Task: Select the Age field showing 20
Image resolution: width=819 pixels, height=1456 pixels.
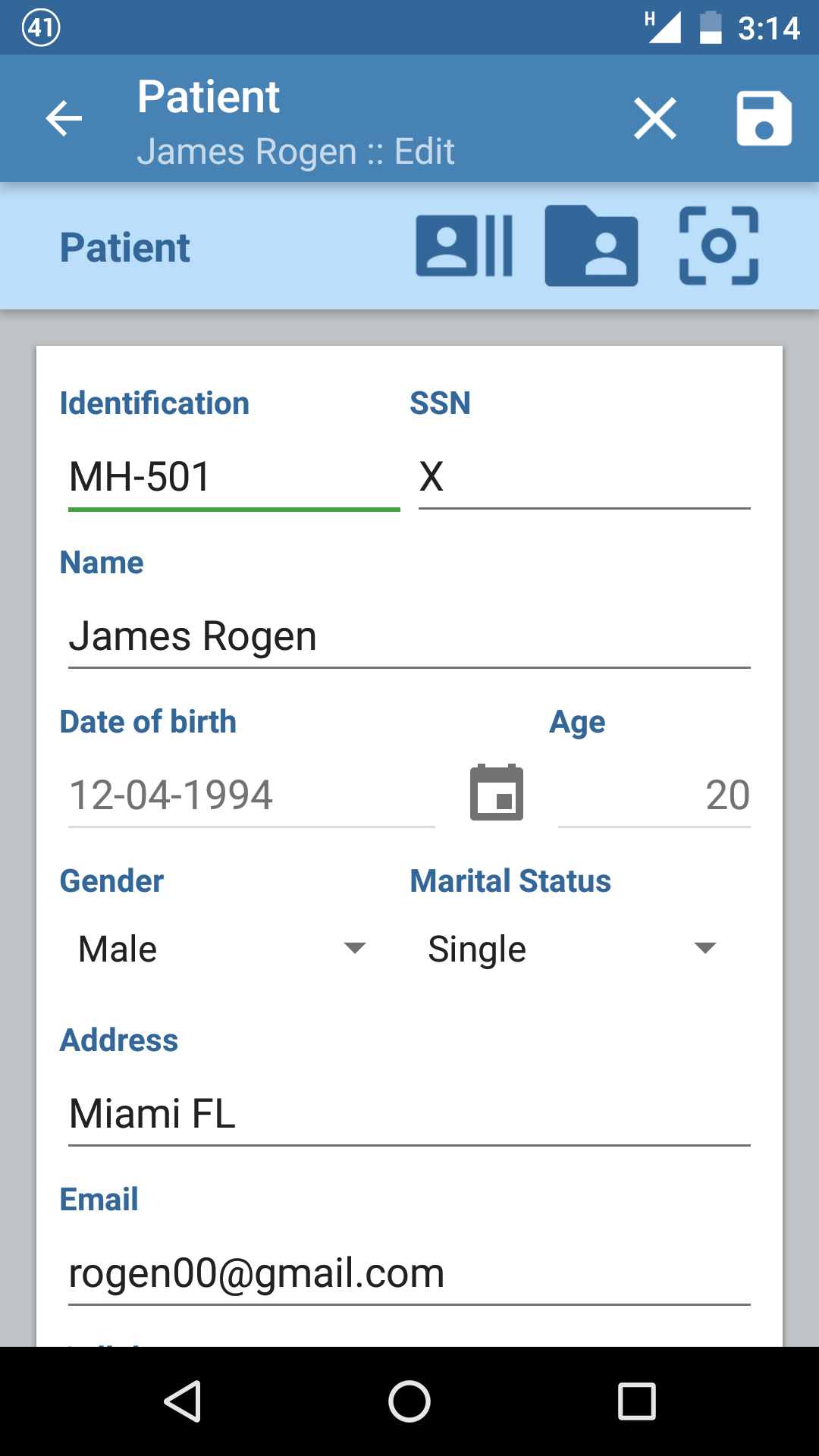Action: [x=654, y=795]
